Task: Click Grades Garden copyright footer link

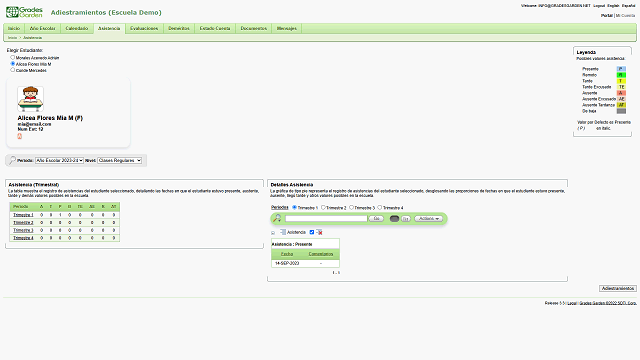Action: tap(608, 303)
